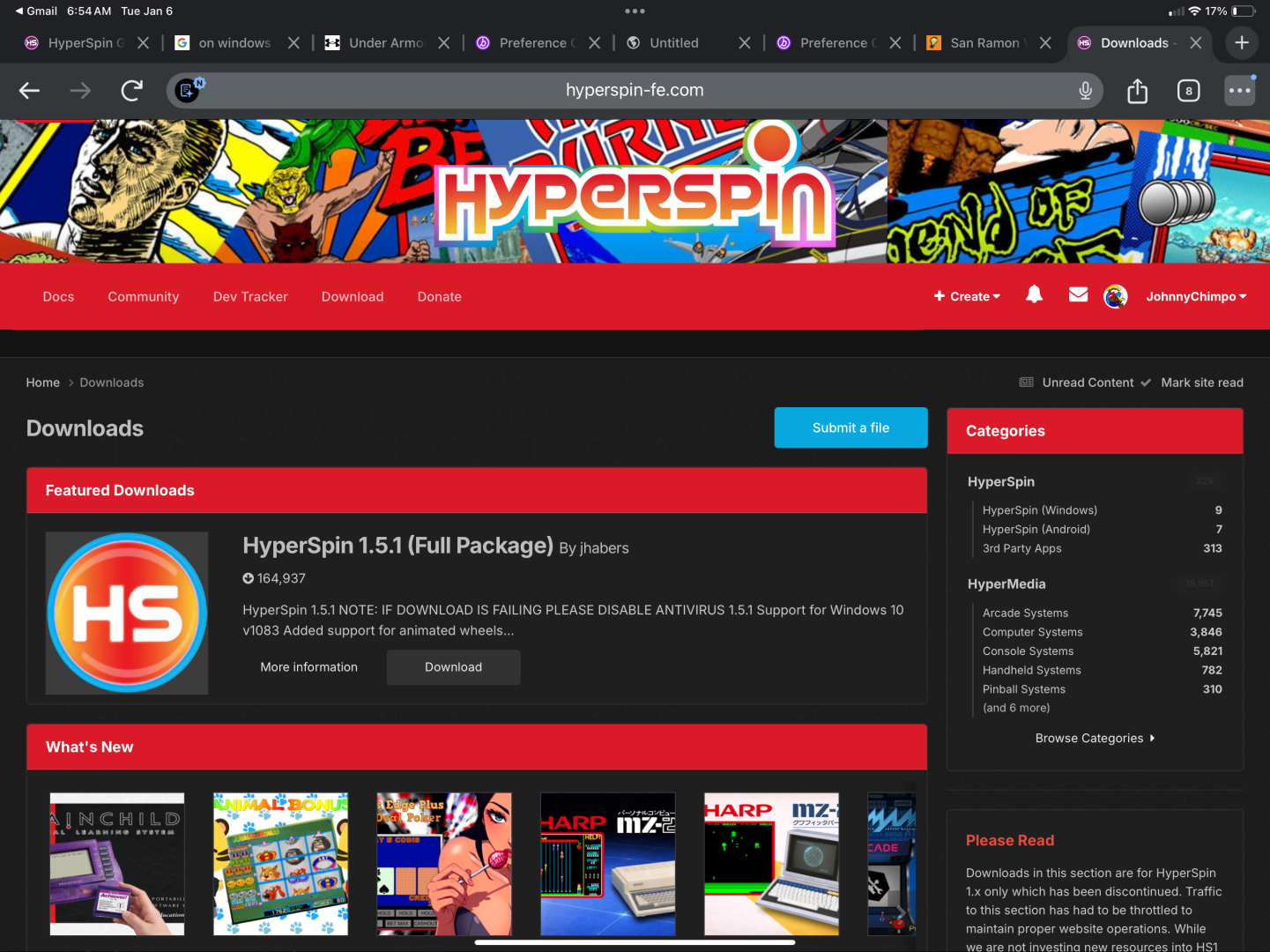Open the share sheet icon
Image resolution: width=1270 pixels, height=952 pixels.
point(1137,91)
